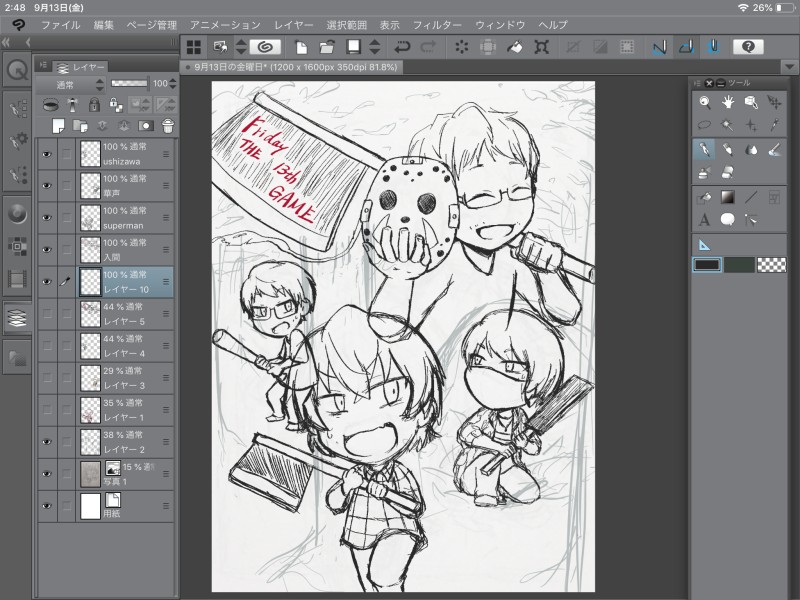
Task: Click the create layer mask icon
Action: (146, 125)
